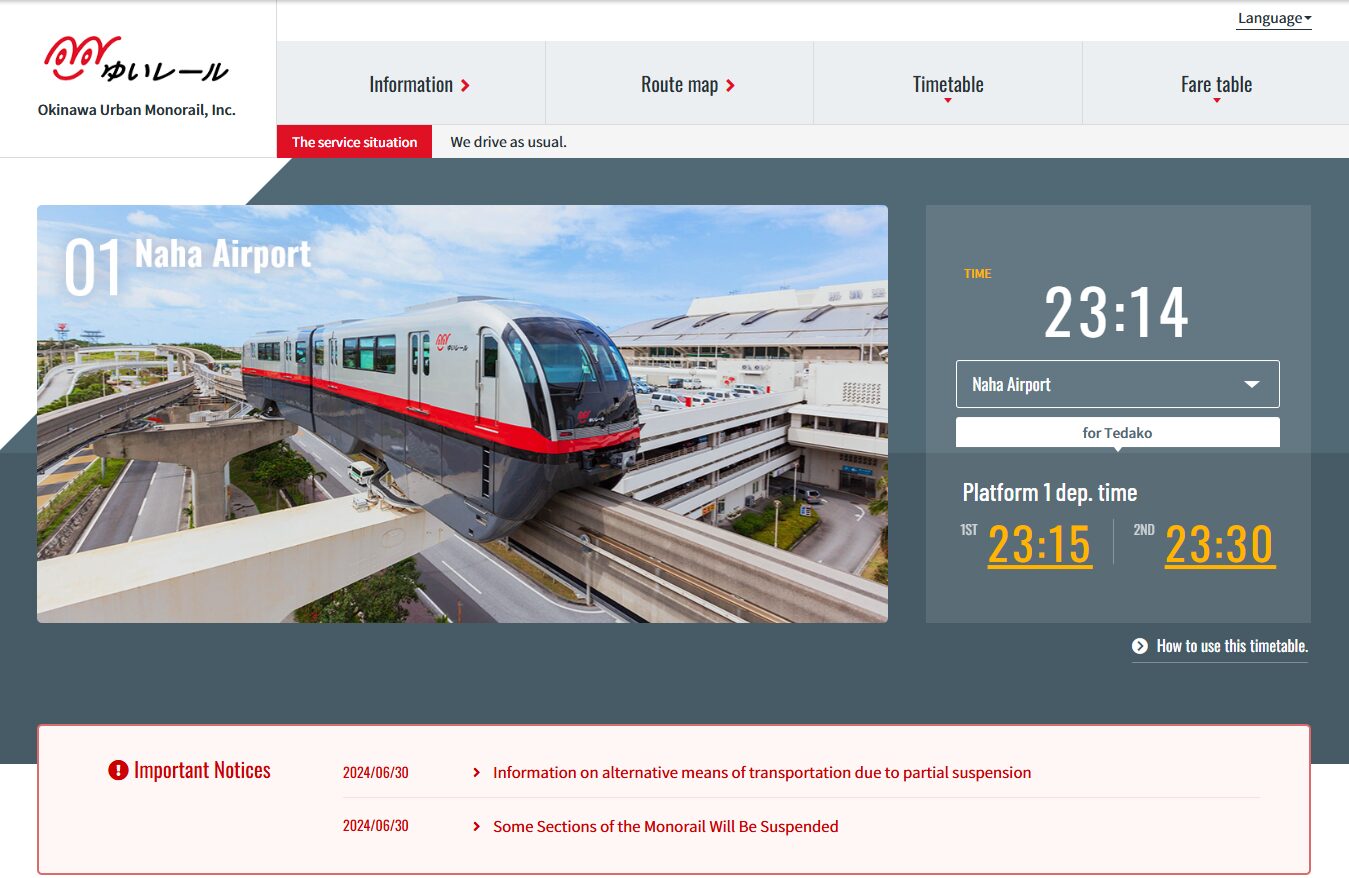The height and width of the screenshot is (878, 1349).
Task: Open the 23:30 second departure time link
Action: point(1219,545)
